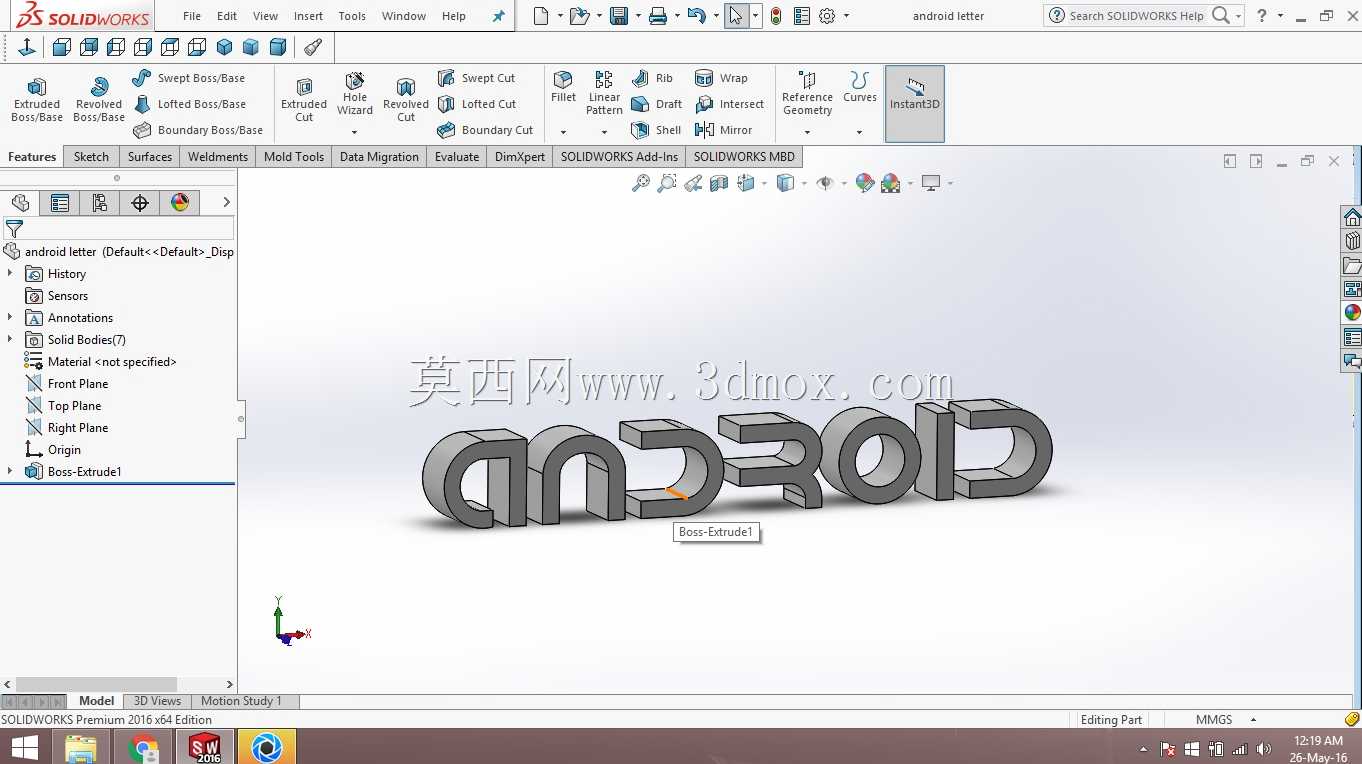
Task: Open the Reference Geometry dropdown arrow
Action: coord(807,132)
